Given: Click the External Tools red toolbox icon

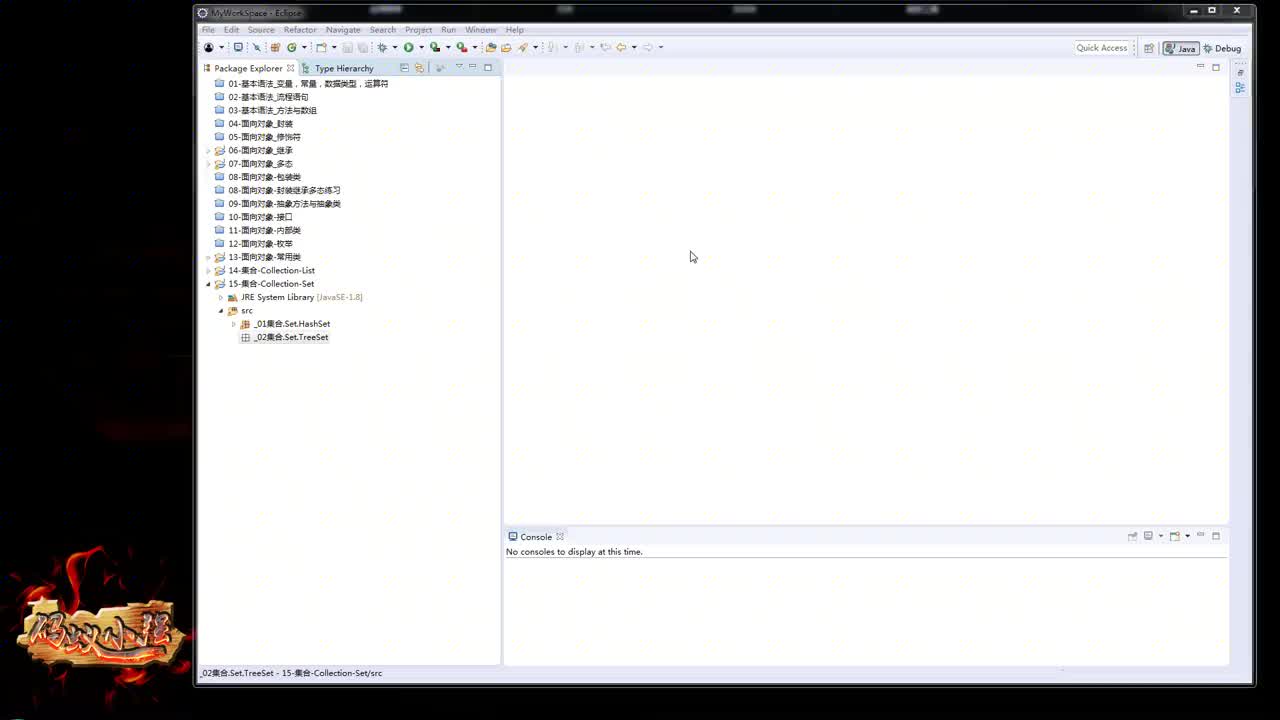Looking at the screenshot, I should click(x=461, y=47).
